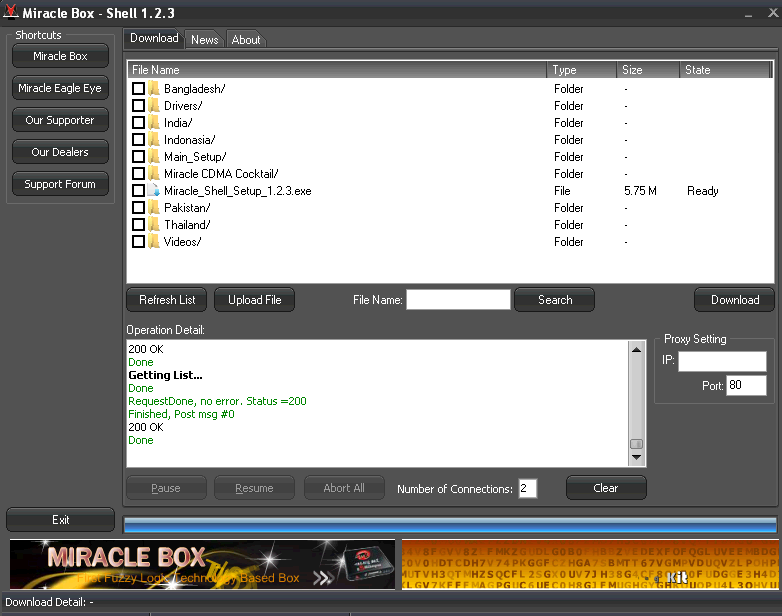Click the Miracle Box logo in title bar

[11, 11]
